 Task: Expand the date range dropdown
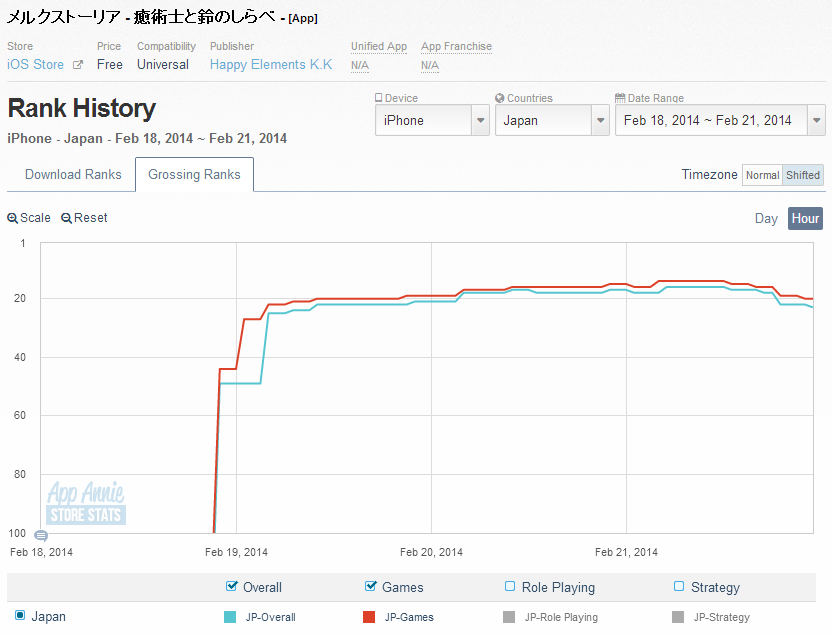pos(719,120)
